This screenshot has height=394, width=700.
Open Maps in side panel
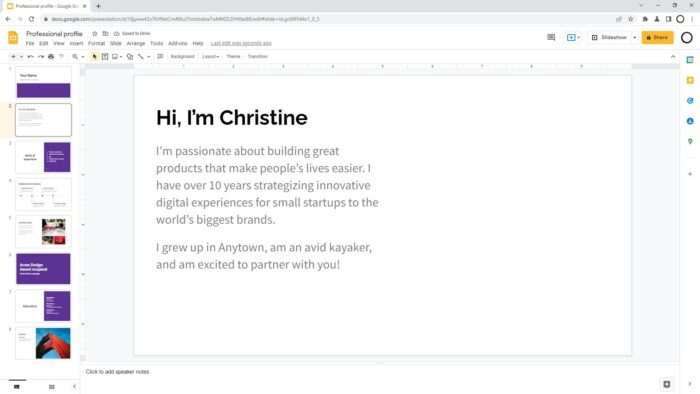pos(690,141)
